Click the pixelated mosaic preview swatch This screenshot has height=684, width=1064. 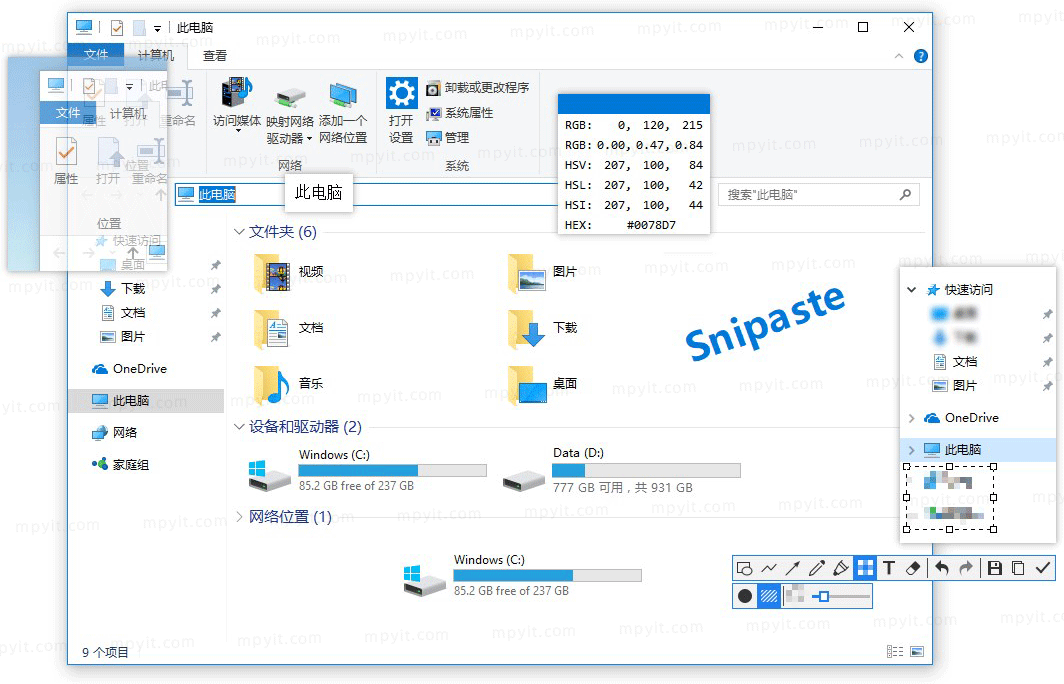[794, 595]
